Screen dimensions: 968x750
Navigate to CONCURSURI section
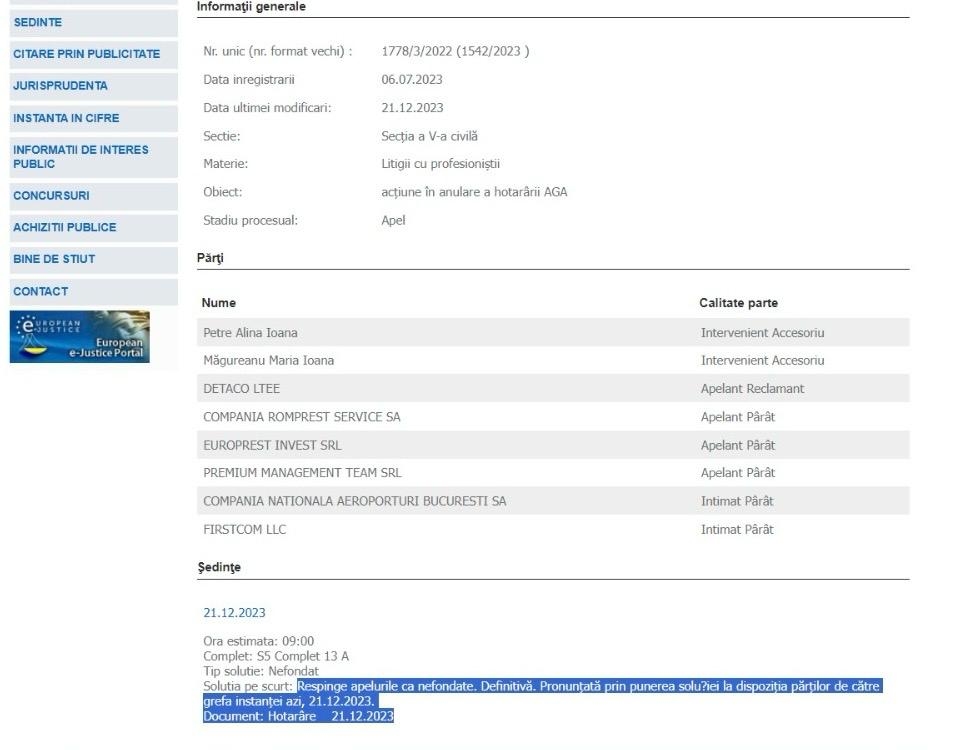(x=51, y=196)
